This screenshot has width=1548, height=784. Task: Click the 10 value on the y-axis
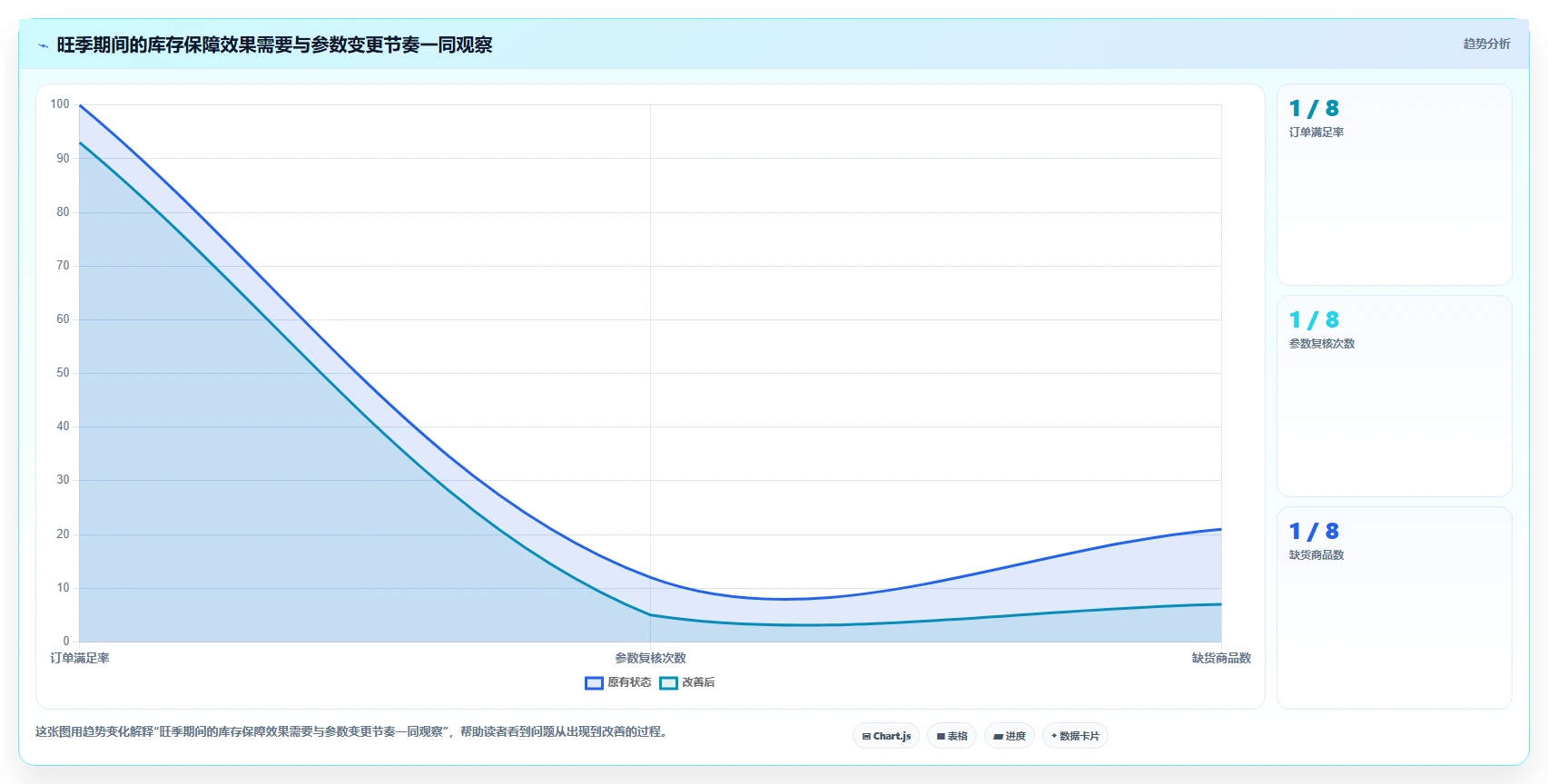[x=63, y=588]
